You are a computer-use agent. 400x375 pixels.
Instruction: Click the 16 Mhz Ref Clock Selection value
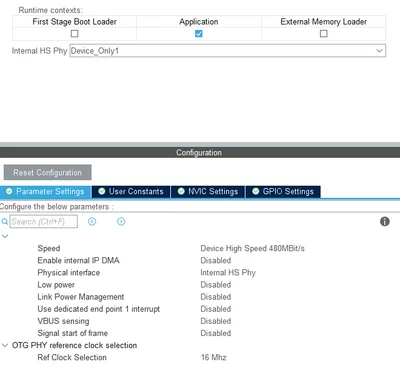tap(214, 357)
